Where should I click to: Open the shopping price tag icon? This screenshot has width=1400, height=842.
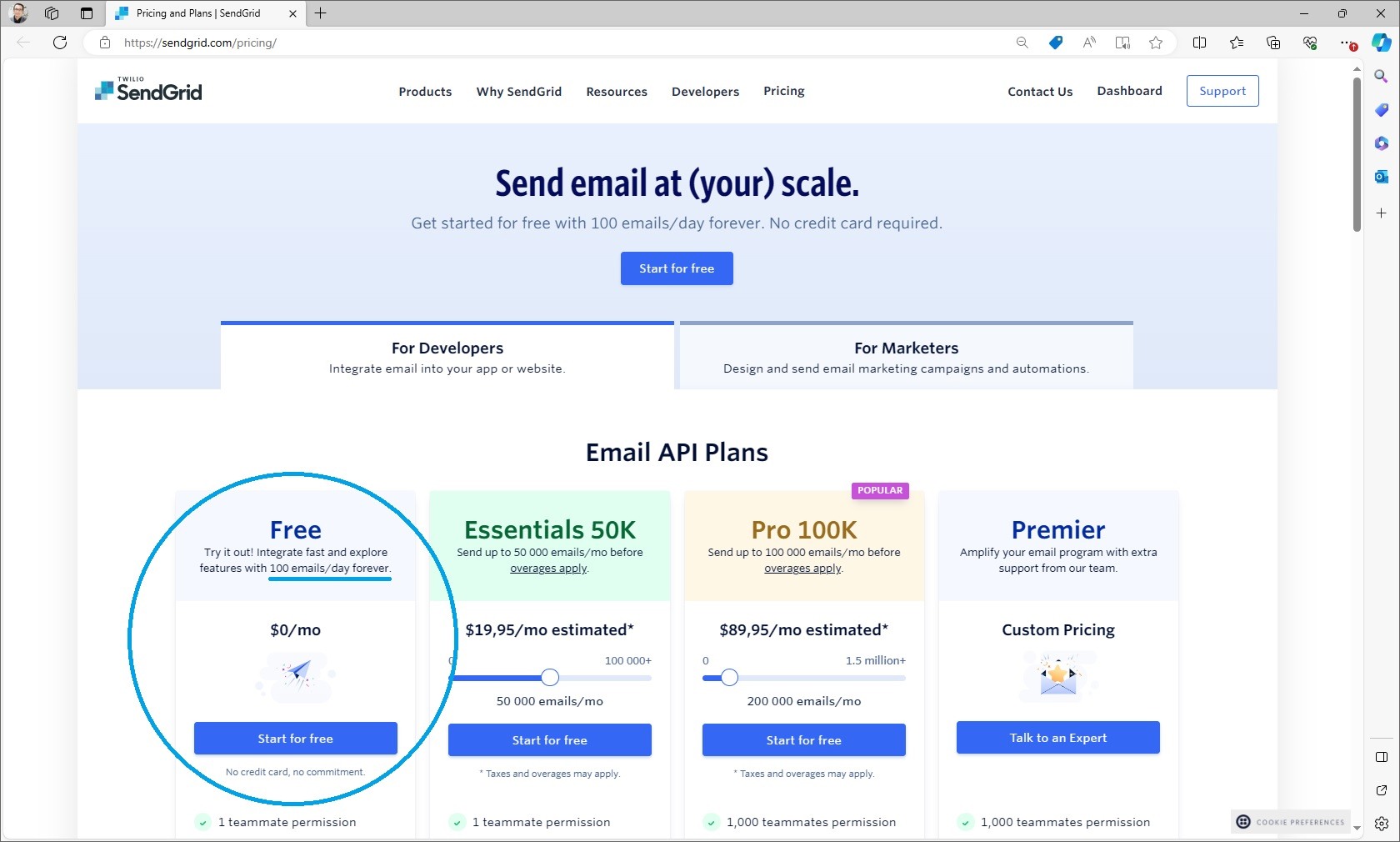[x=1056, y=43]
